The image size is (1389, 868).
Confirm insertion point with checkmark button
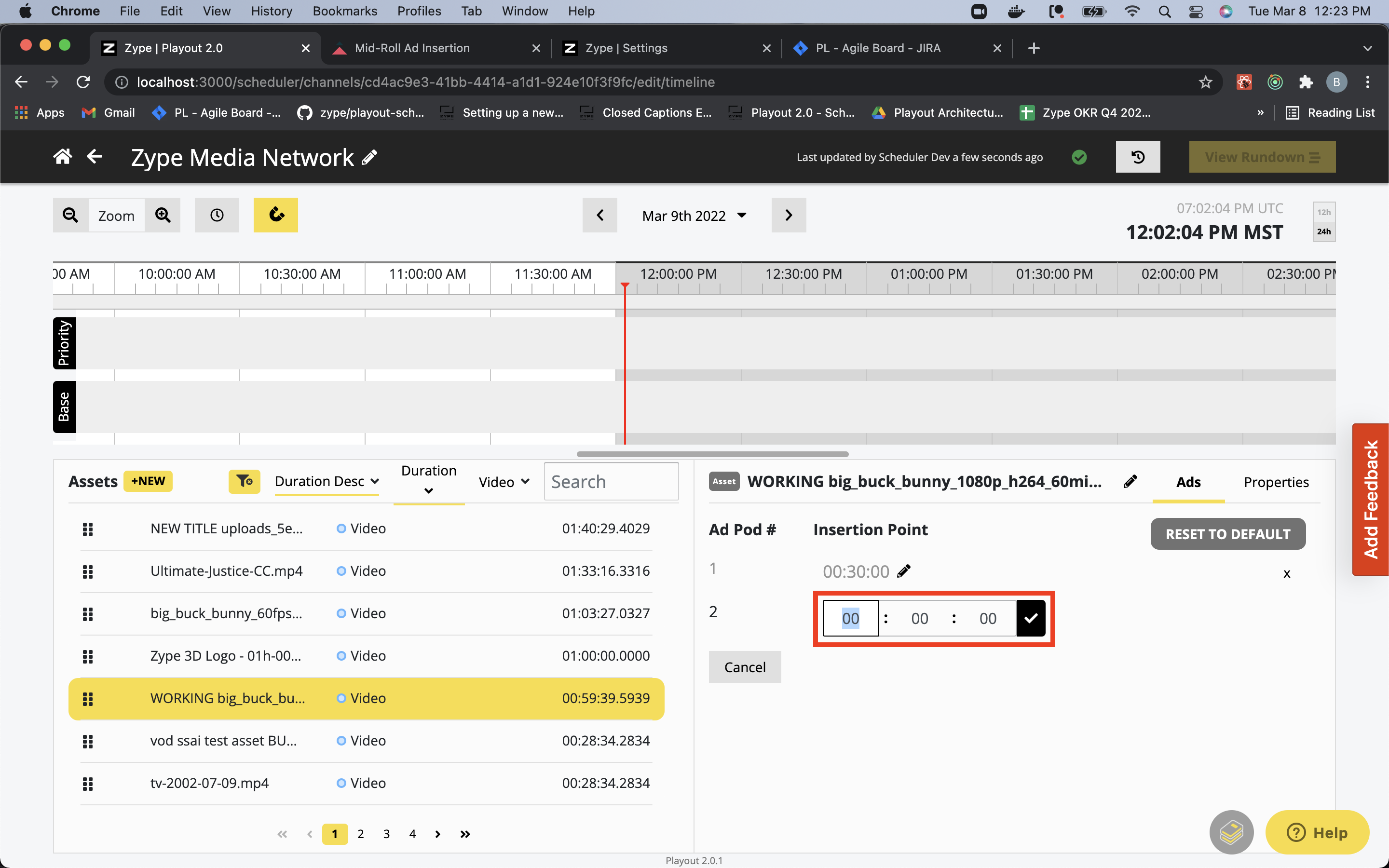pos(1031,618)
